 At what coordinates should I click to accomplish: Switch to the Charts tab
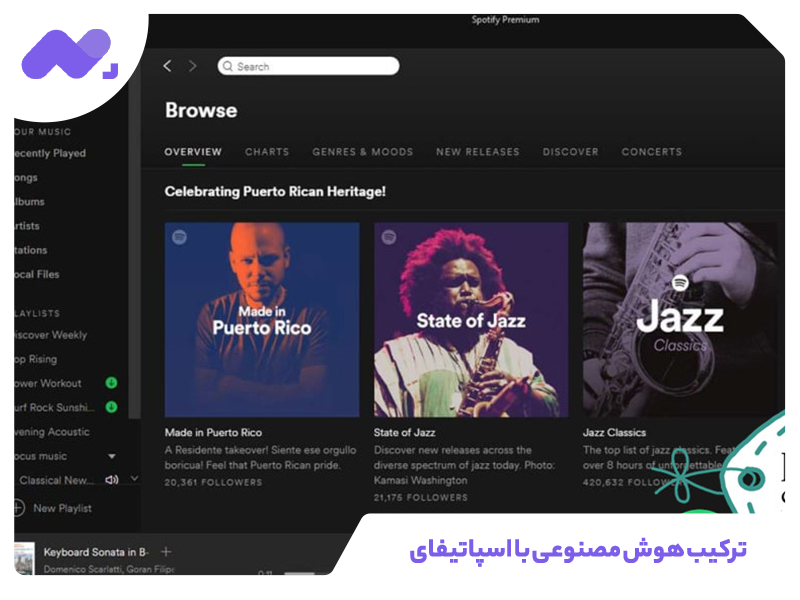267,152
